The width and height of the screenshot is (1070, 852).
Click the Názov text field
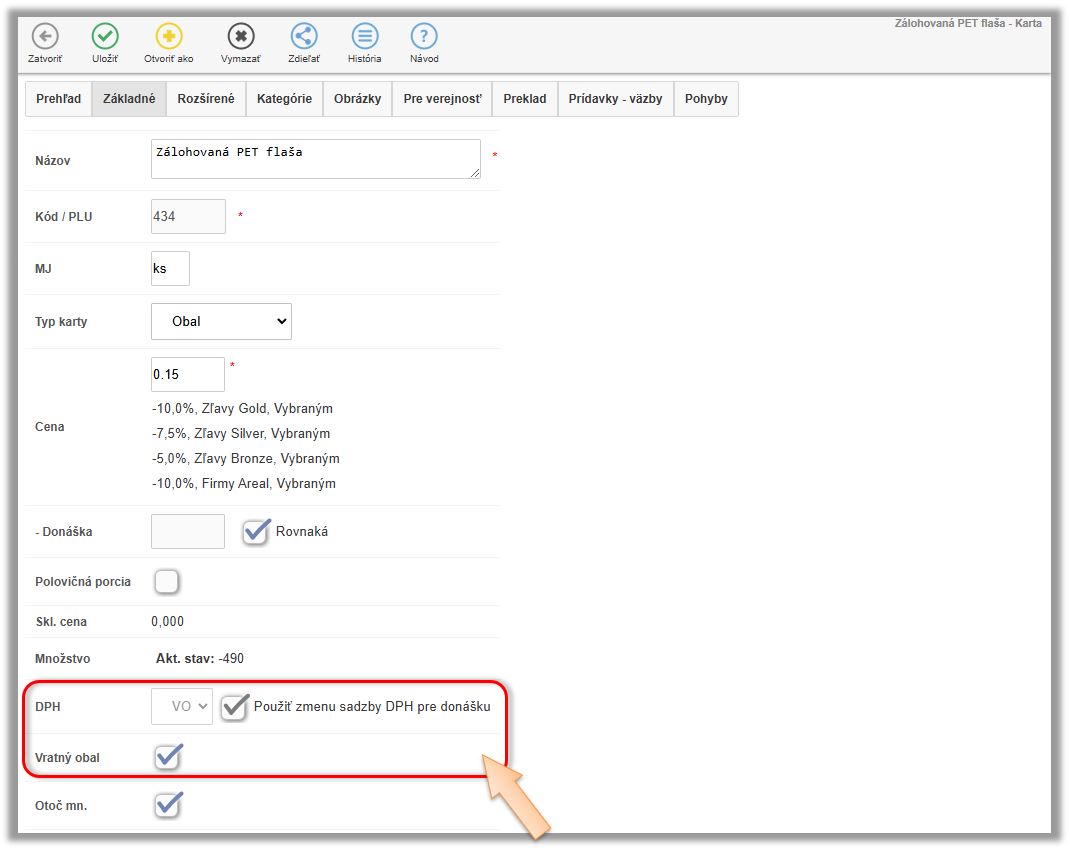pos(315,159)
